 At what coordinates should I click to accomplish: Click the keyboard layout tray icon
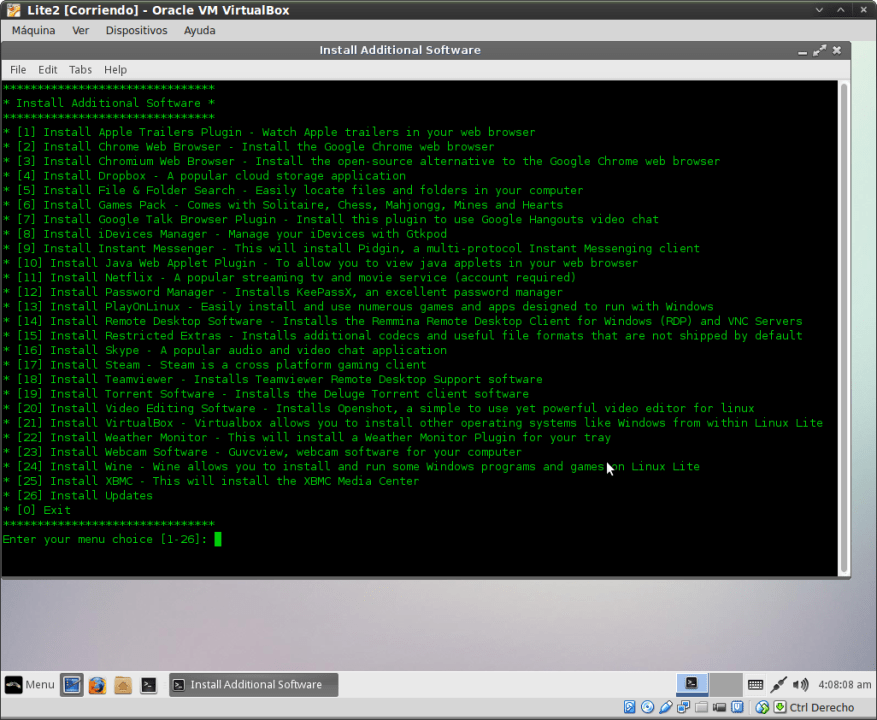click(x=757, y=685)
